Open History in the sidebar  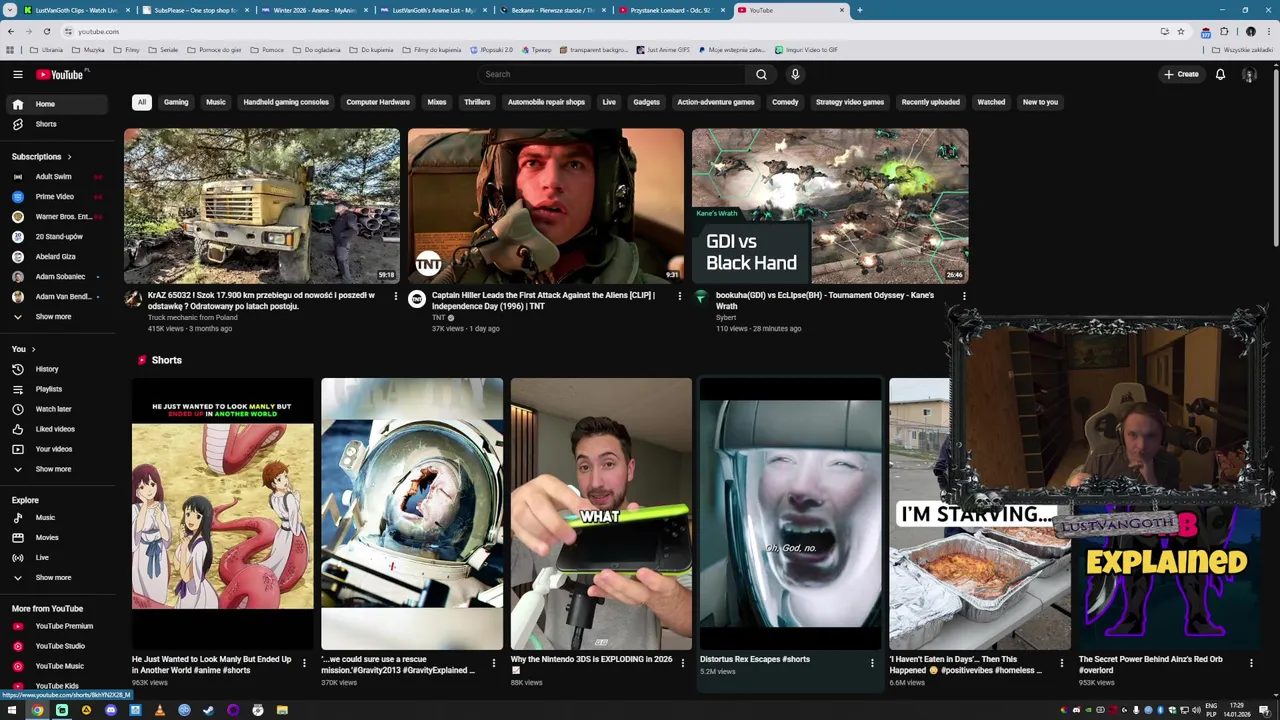[x=58, y=369]
